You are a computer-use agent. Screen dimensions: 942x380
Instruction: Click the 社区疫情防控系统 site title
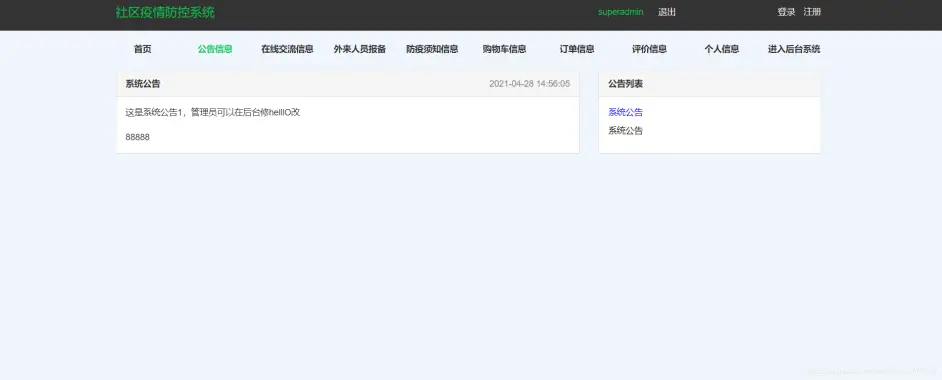coord(165,12)
